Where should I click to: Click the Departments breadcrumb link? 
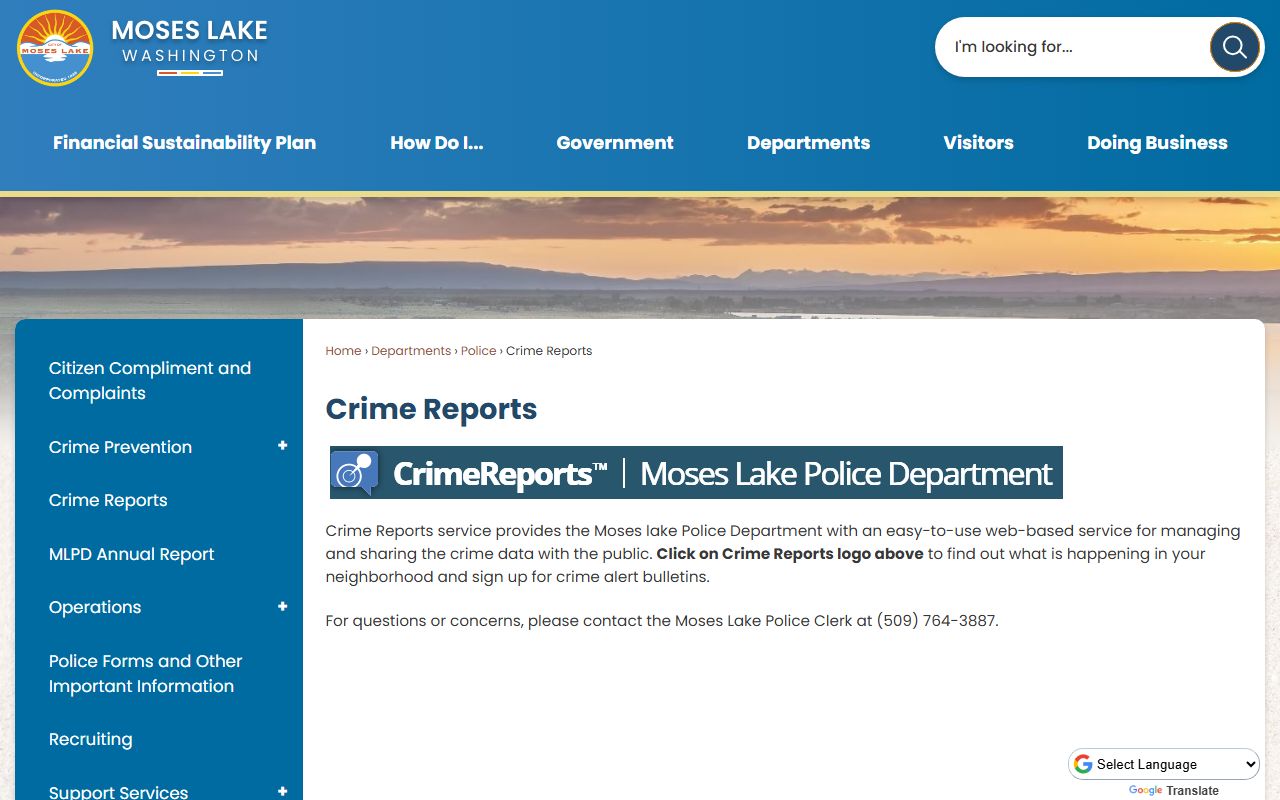[x=411, y=351]
